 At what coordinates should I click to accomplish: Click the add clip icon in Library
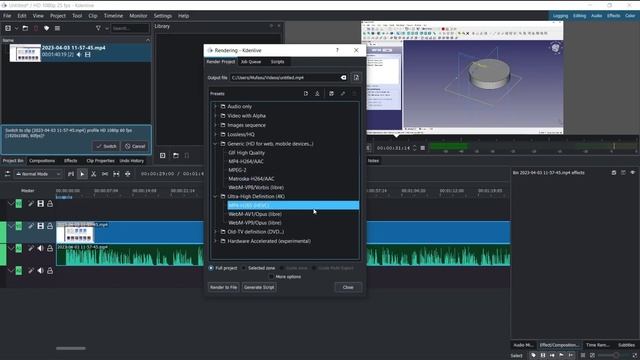(162, 156)
